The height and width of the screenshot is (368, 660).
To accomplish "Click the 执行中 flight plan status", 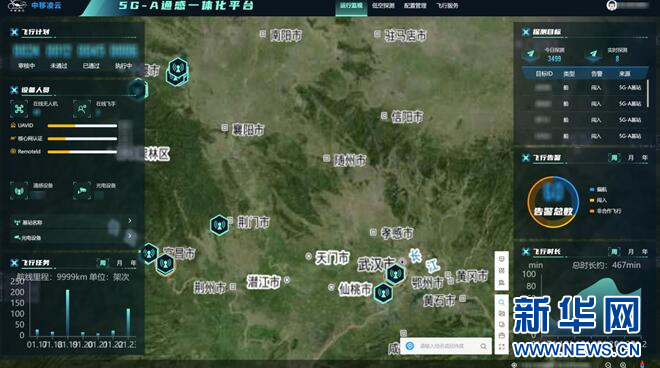I will pyautogui.click(x=123, y=66).
